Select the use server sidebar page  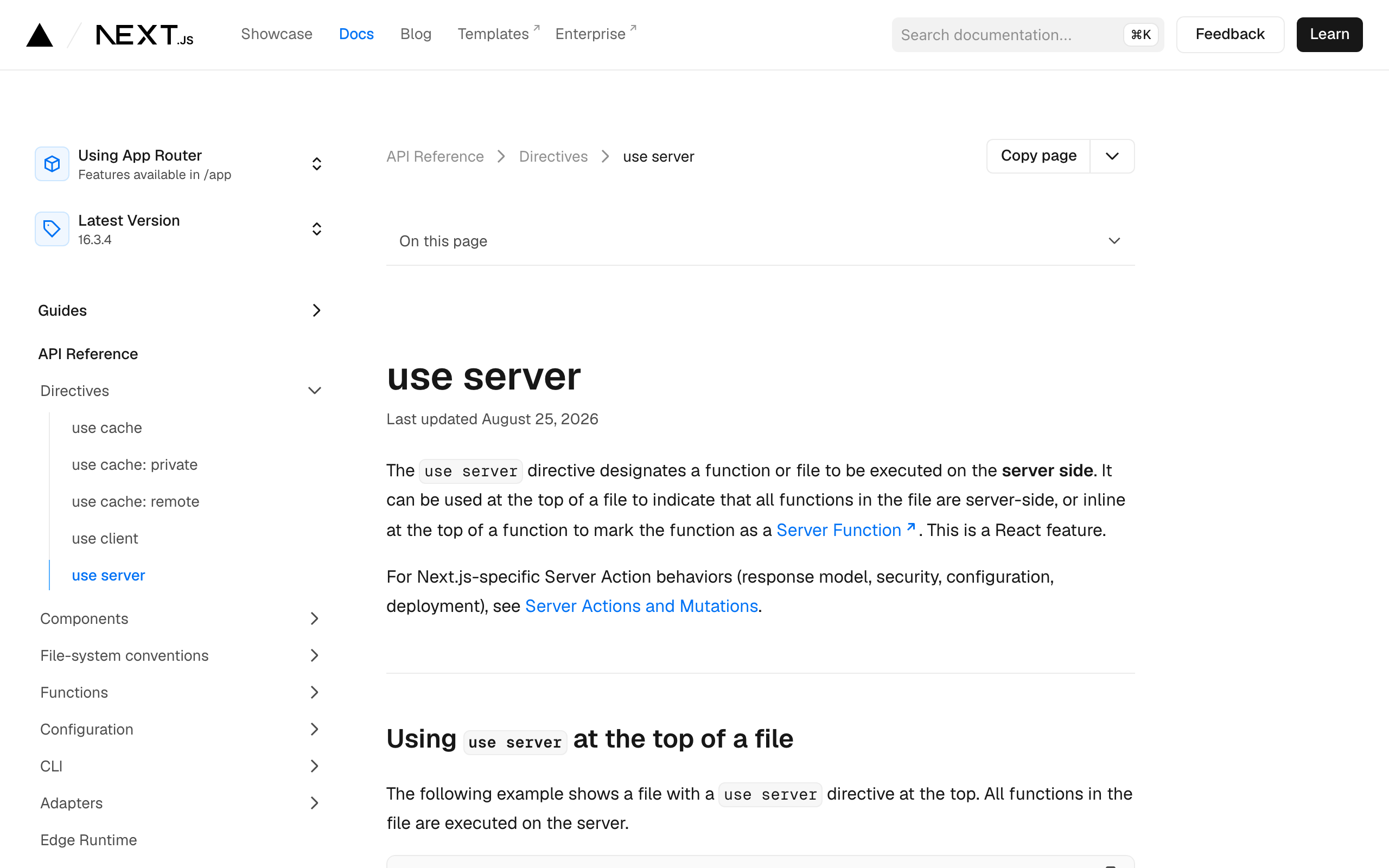[109, 575]
